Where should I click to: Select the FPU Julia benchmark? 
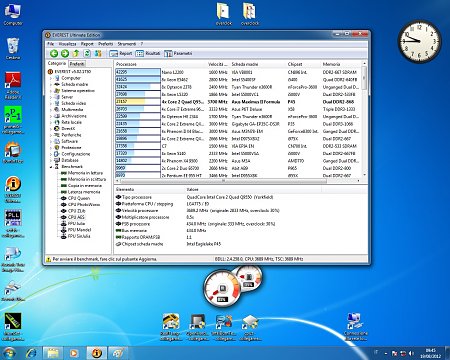(73, 224)
